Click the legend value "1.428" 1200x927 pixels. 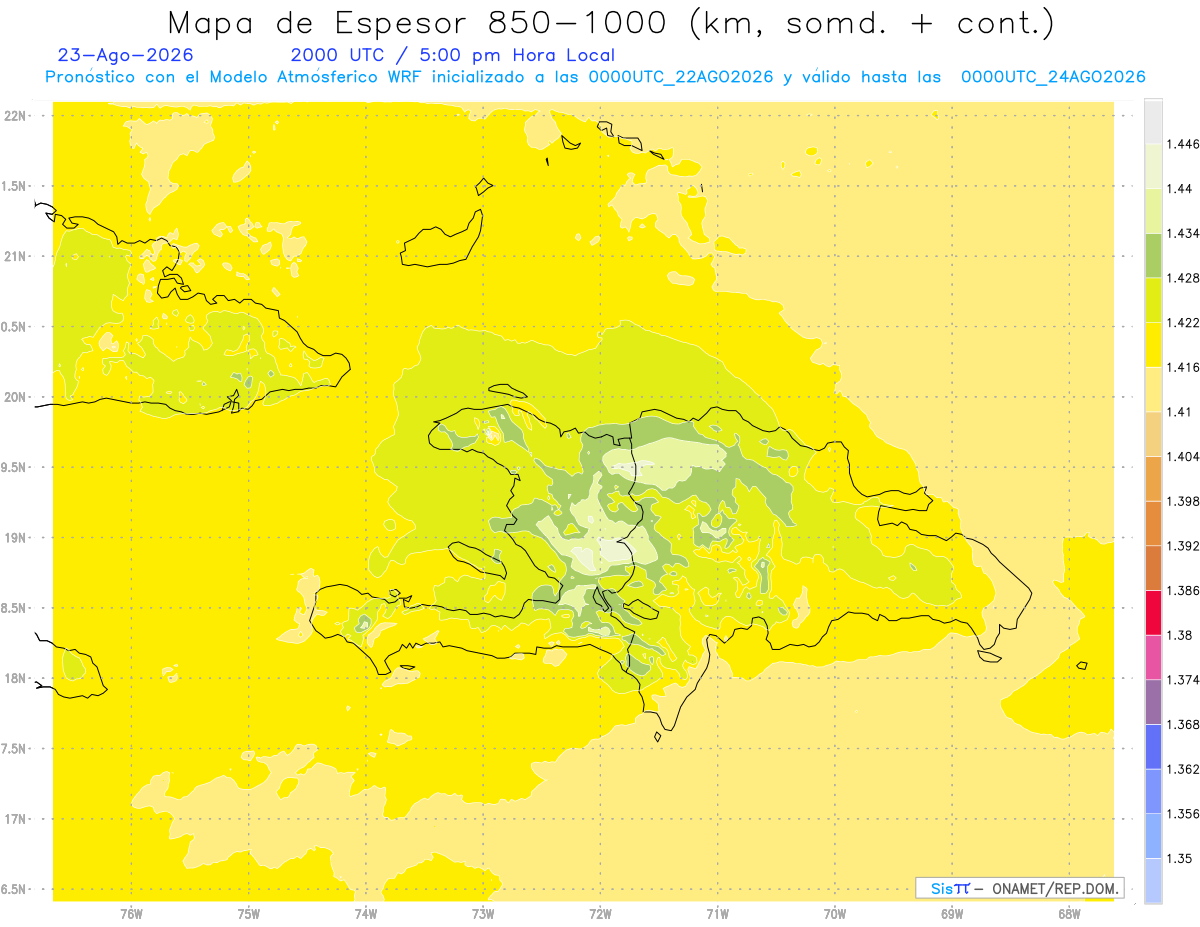[1184, 278]
